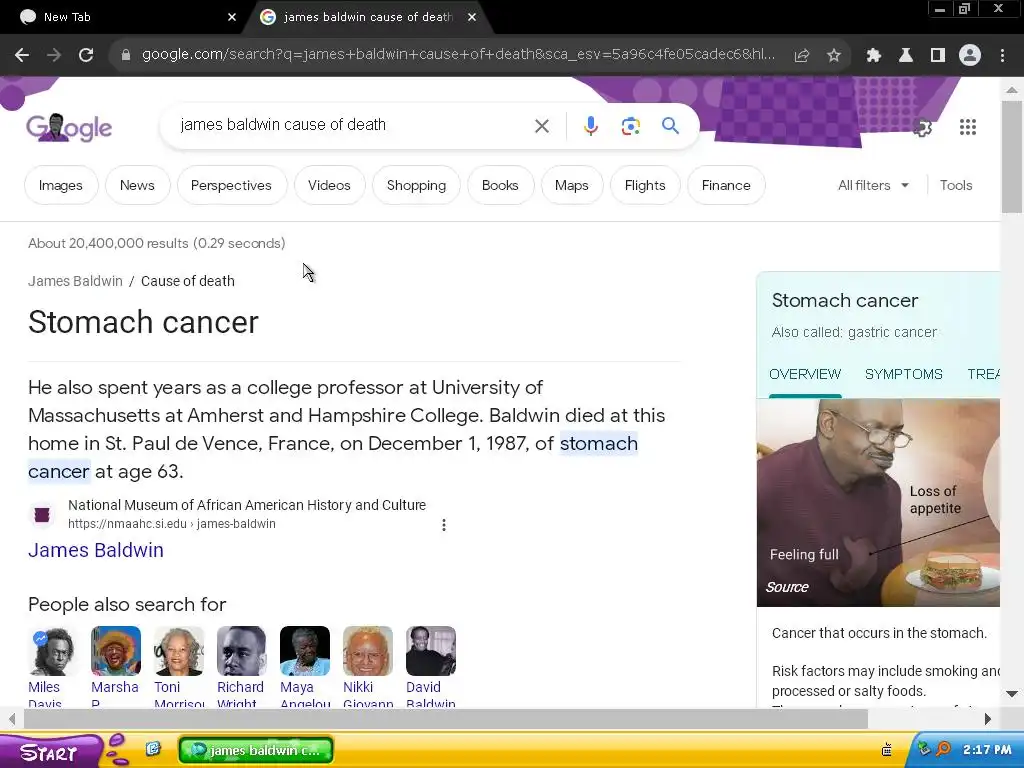The width and height of the screenshot is (1024, 768).
Task: Share this page via share icon
Action: [x=802, y=56]
